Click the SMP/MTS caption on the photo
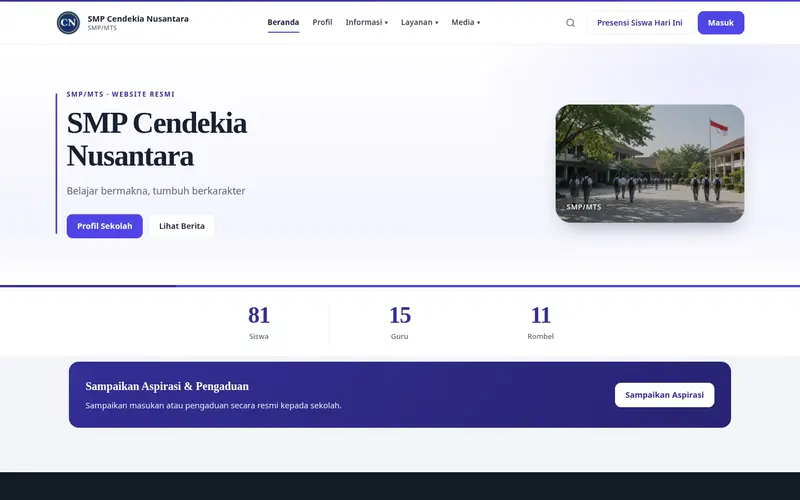 pos(584,207)
